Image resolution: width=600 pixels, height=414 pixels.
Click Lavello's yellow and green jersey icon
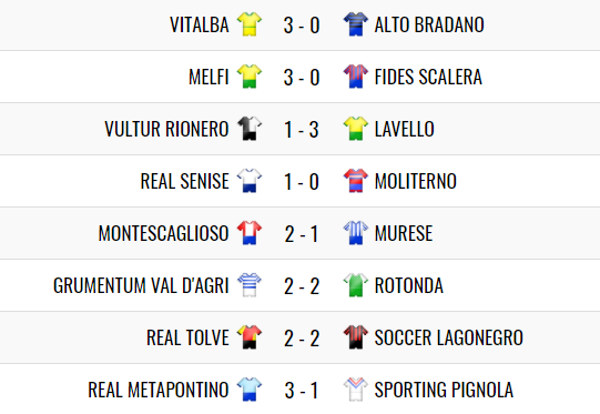(x=356, y=129)
